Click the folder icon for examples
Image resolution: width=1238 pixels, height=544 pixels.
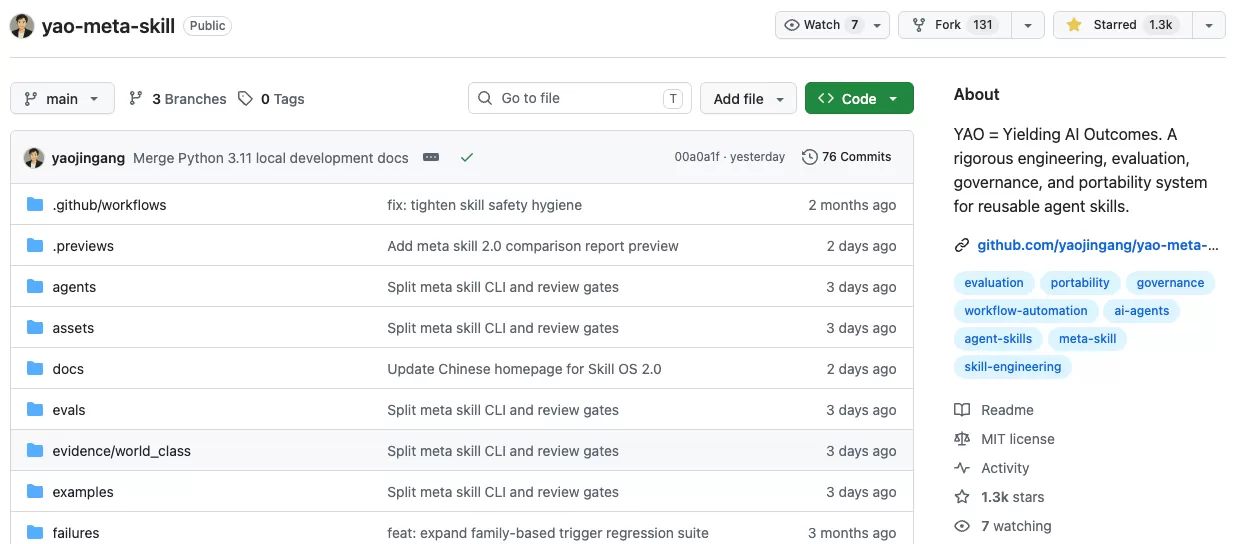point(35,491)
